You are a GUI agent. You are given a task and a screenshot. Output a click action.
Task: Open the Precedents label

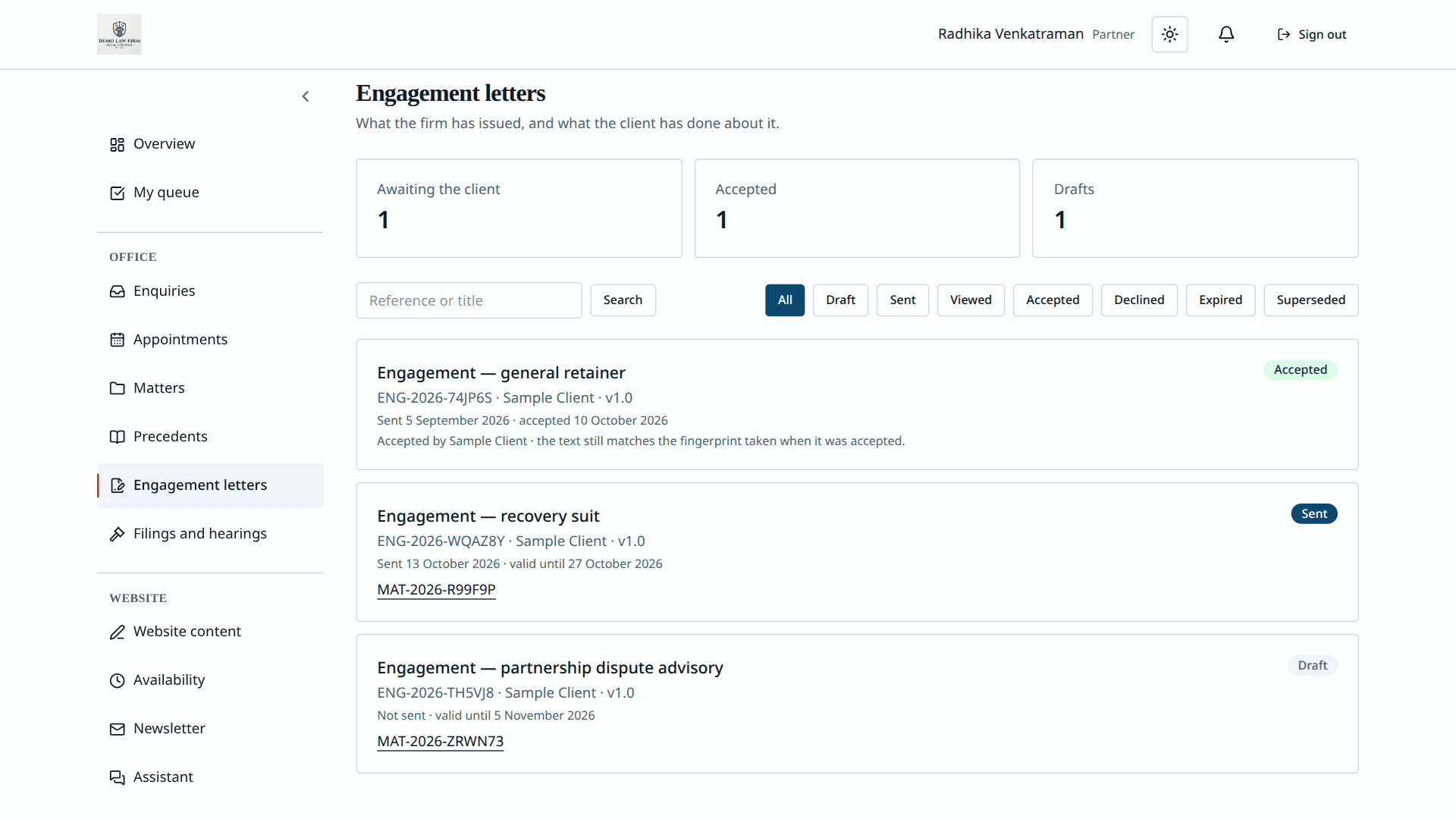coord(171,437)
